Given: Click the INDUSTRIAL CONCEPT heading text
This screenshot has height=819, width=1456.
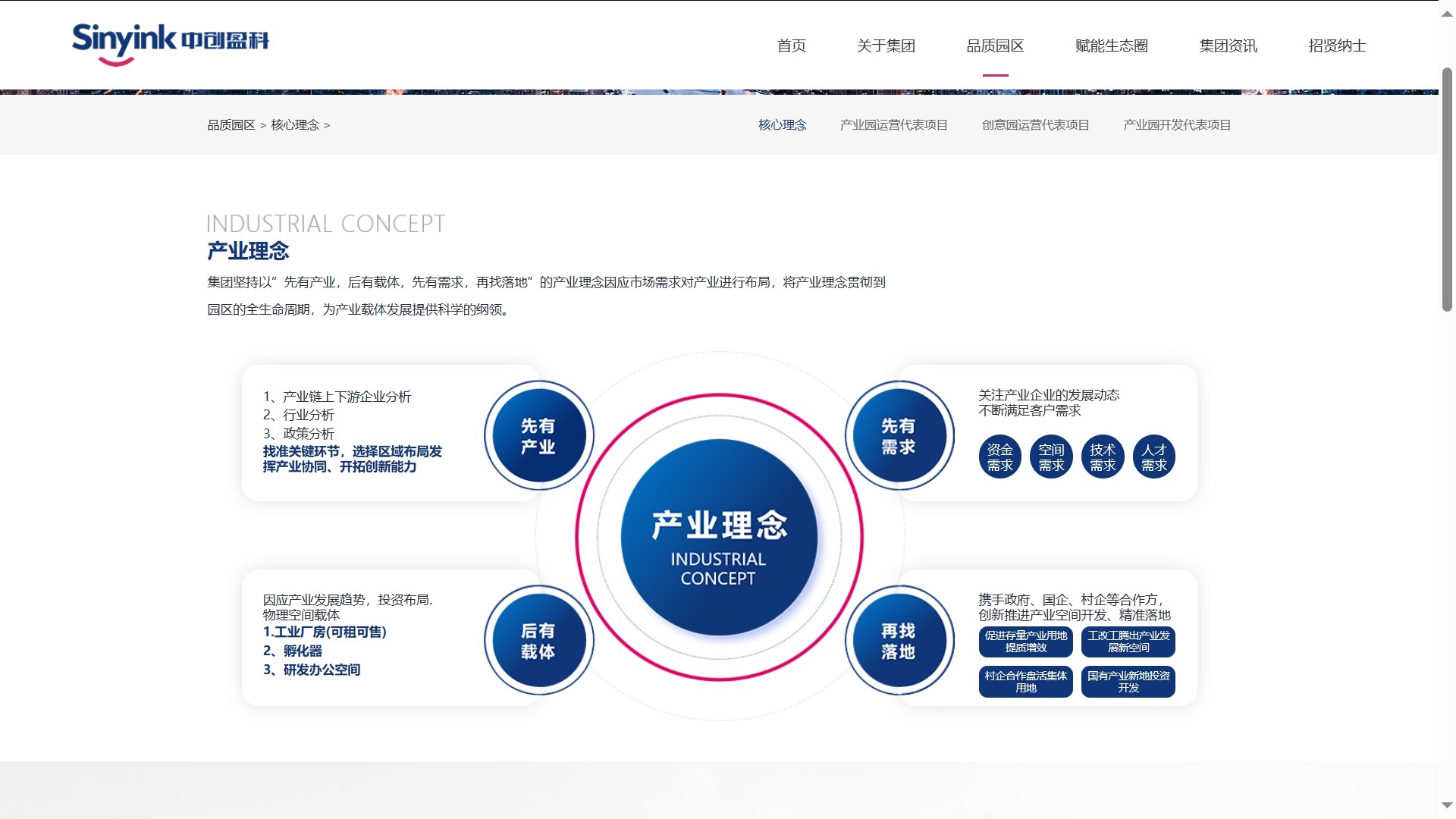Looking at the screenshot, I should [326, 224].
